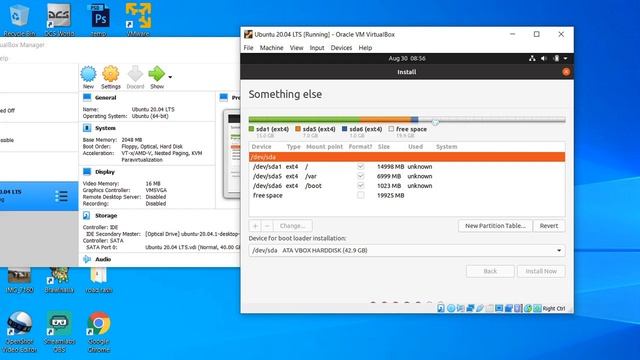Open the VM tools list menu in Manager sidebar
Image resolution: width=640 pixels, height=360 pixels.
tap(62, 196)
